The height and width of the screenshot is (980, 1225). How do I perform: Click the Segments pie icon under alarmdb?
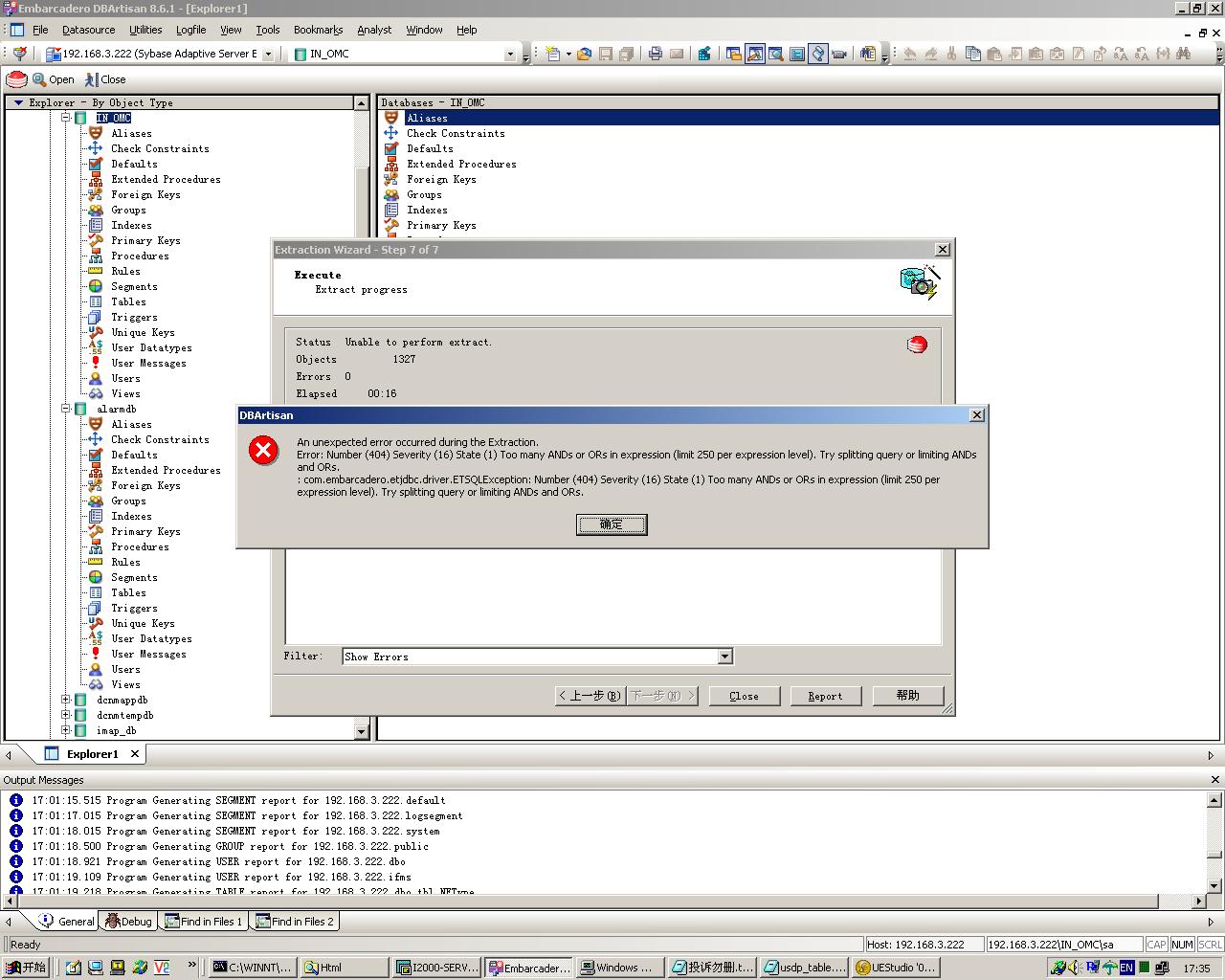(95, 577)
